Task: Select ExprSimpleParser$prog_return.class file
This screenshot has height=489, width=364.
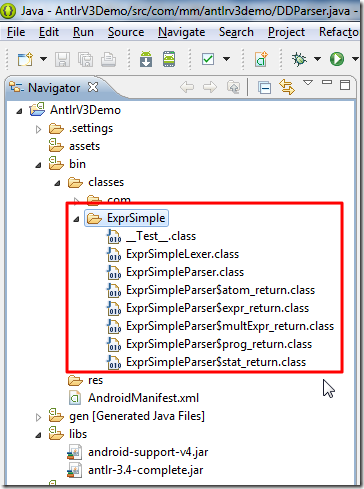Action: [x=219, y=344]
